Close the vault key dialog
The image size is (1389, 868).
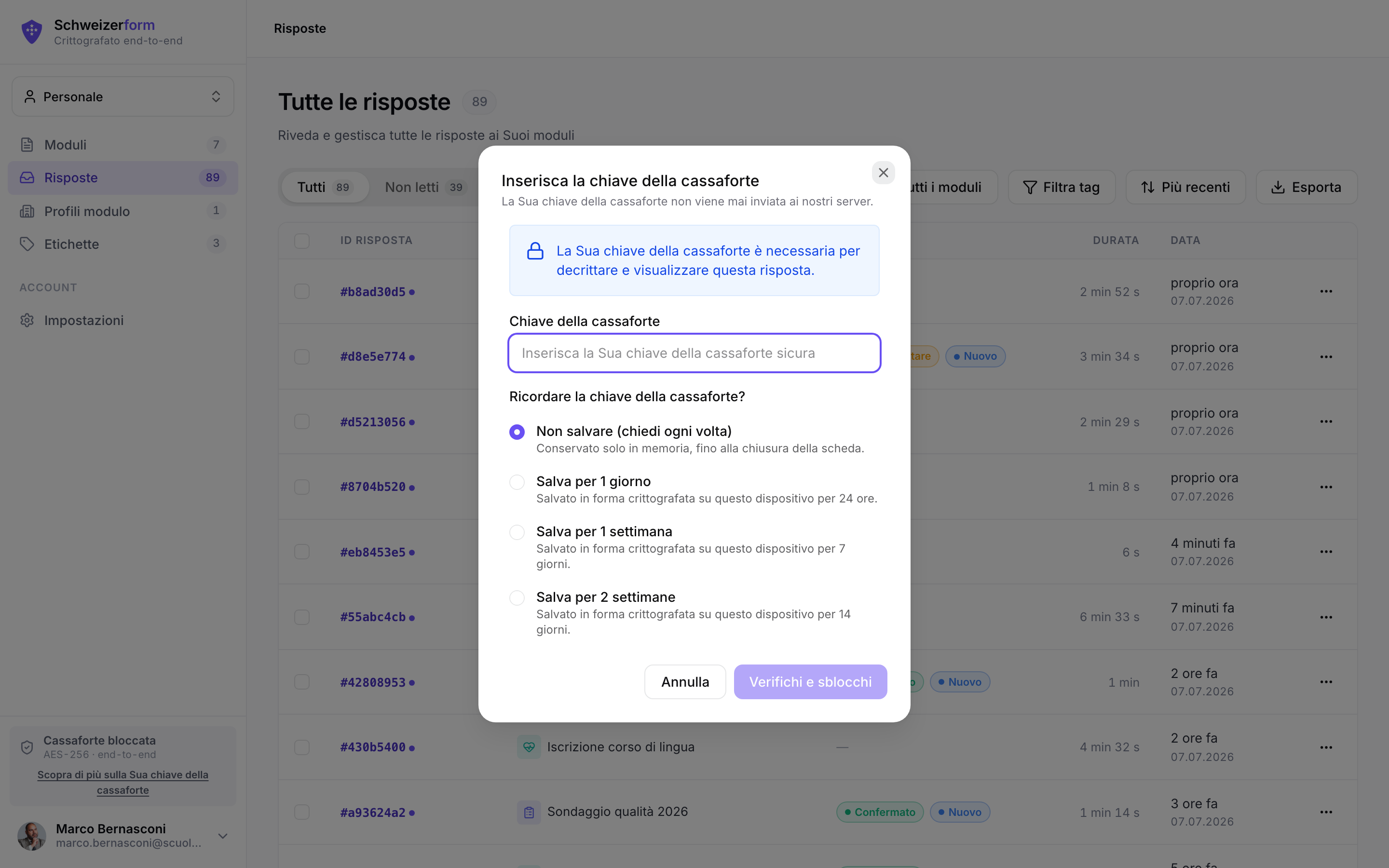(x=884, y=173)
